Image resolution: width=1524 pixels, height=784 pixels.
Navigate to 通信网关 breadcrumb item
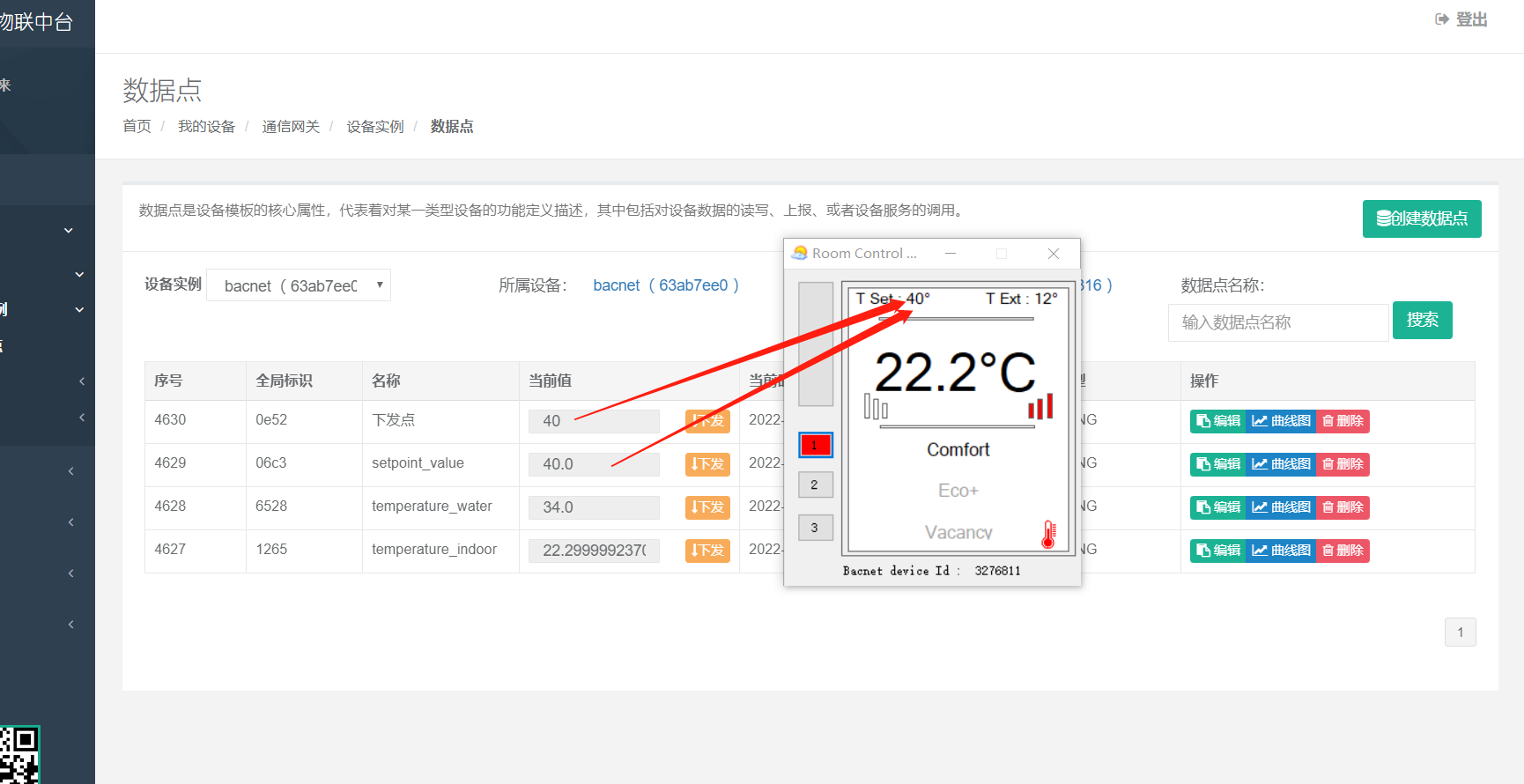tap(291, 127)
